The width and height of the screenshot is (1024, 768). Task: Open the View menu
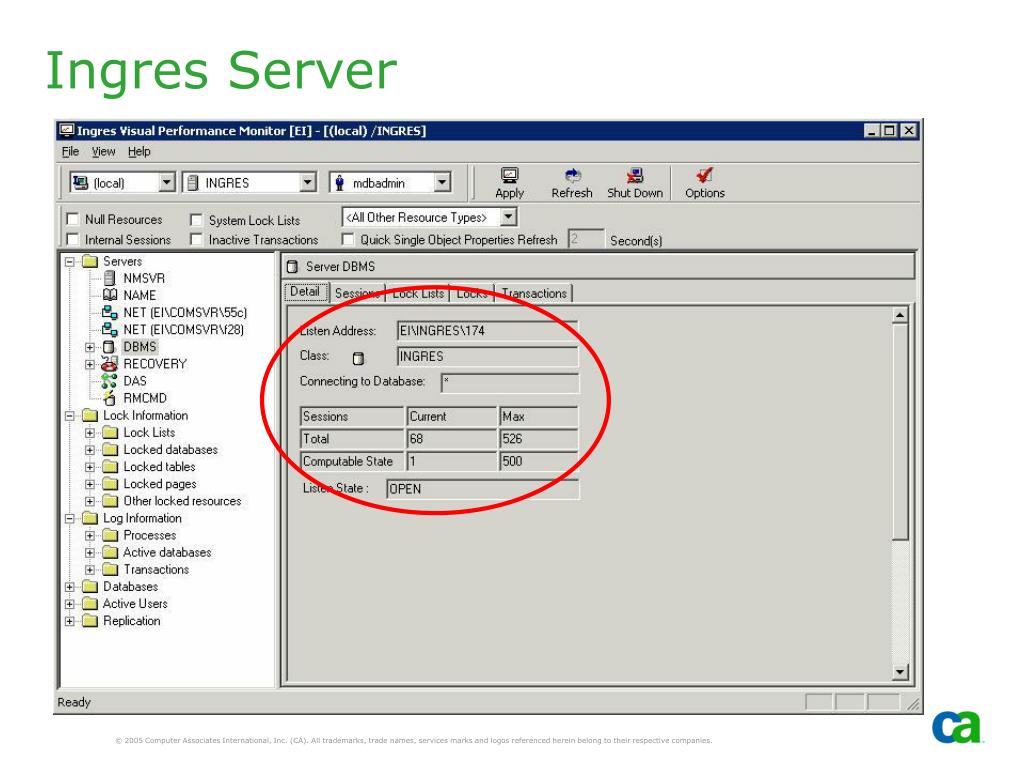(103, 152)
